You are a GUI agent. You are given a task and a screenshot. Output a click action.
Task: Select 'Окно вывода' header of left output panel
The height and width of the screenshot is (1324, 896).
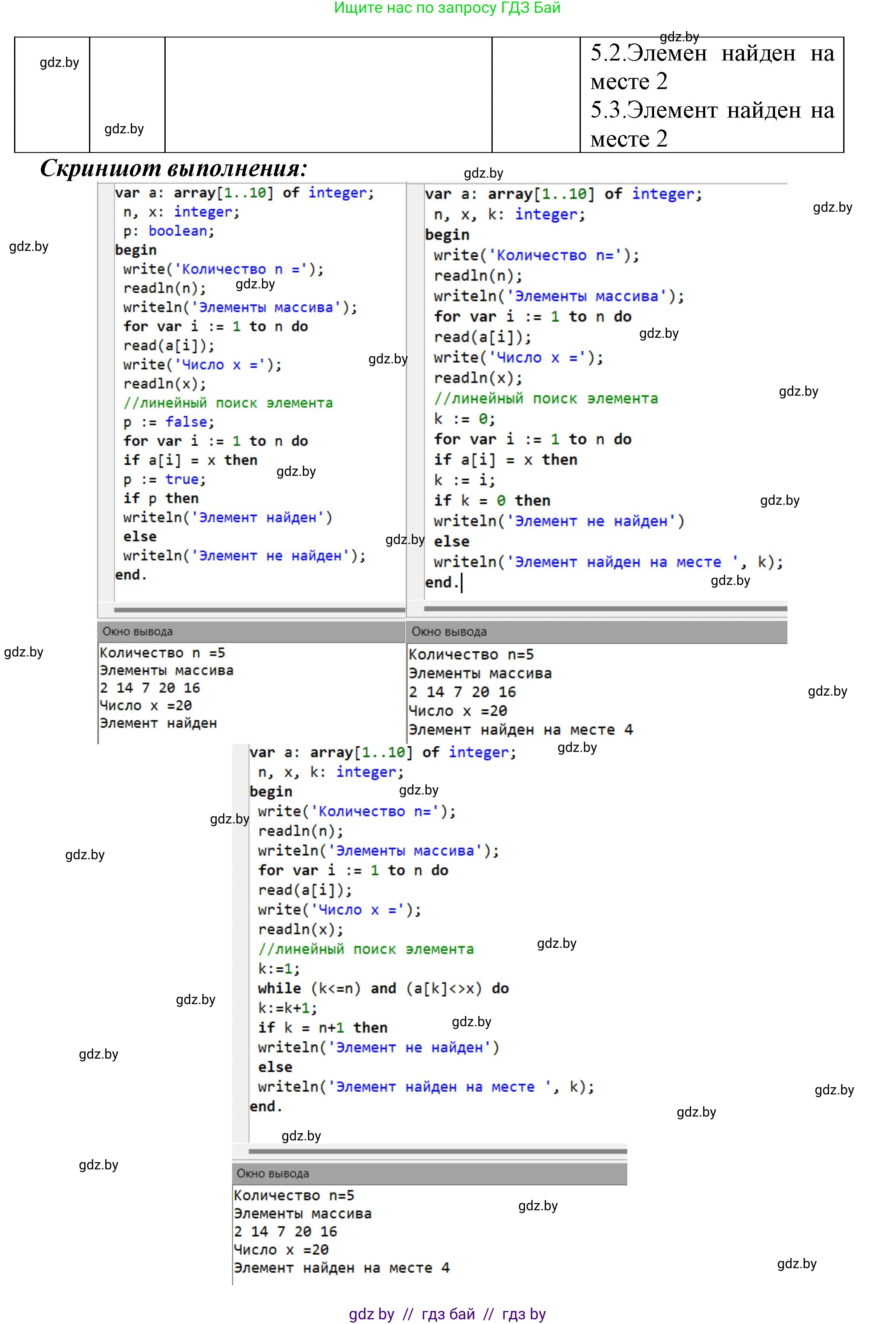[138, 631]
